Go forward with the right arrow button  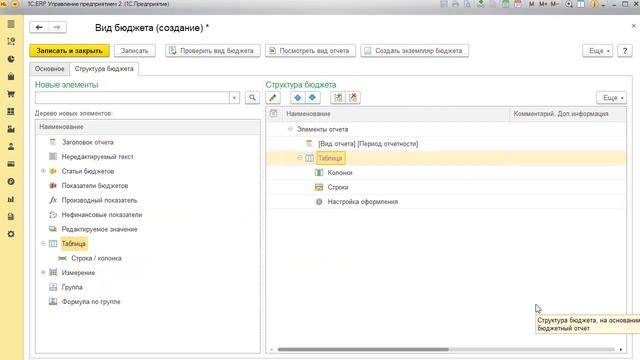[57, 27]
